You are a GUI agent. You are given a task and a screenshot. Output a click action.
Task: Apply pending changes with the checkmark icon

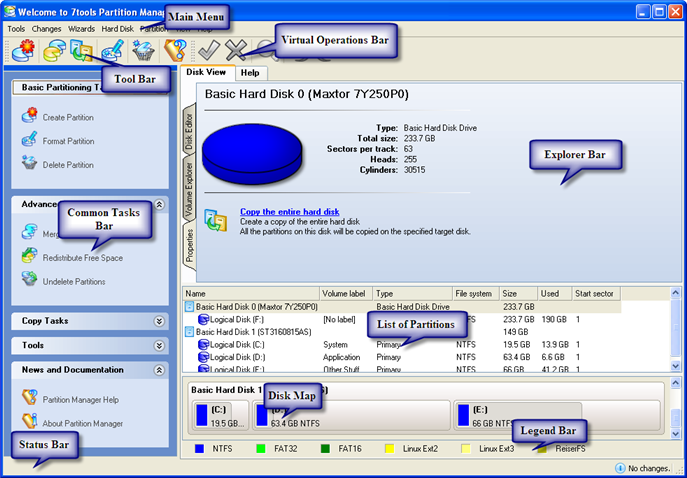pyautogui.click(x=208, y=50)
